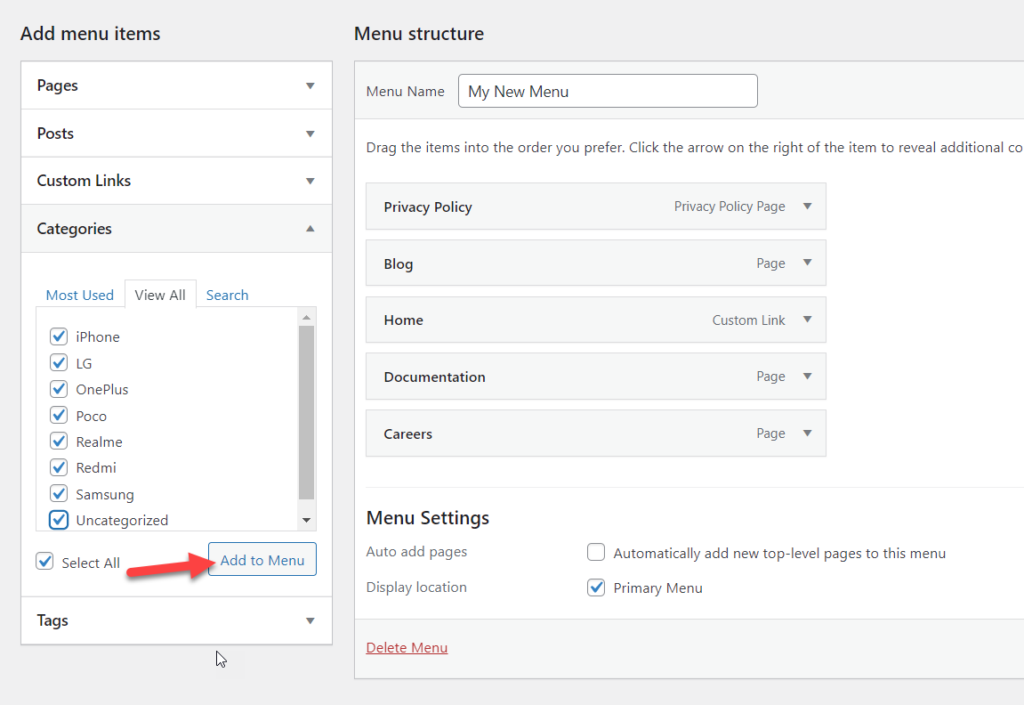
Task: Select the Documentation menu item title
Action: click(434, 377)
